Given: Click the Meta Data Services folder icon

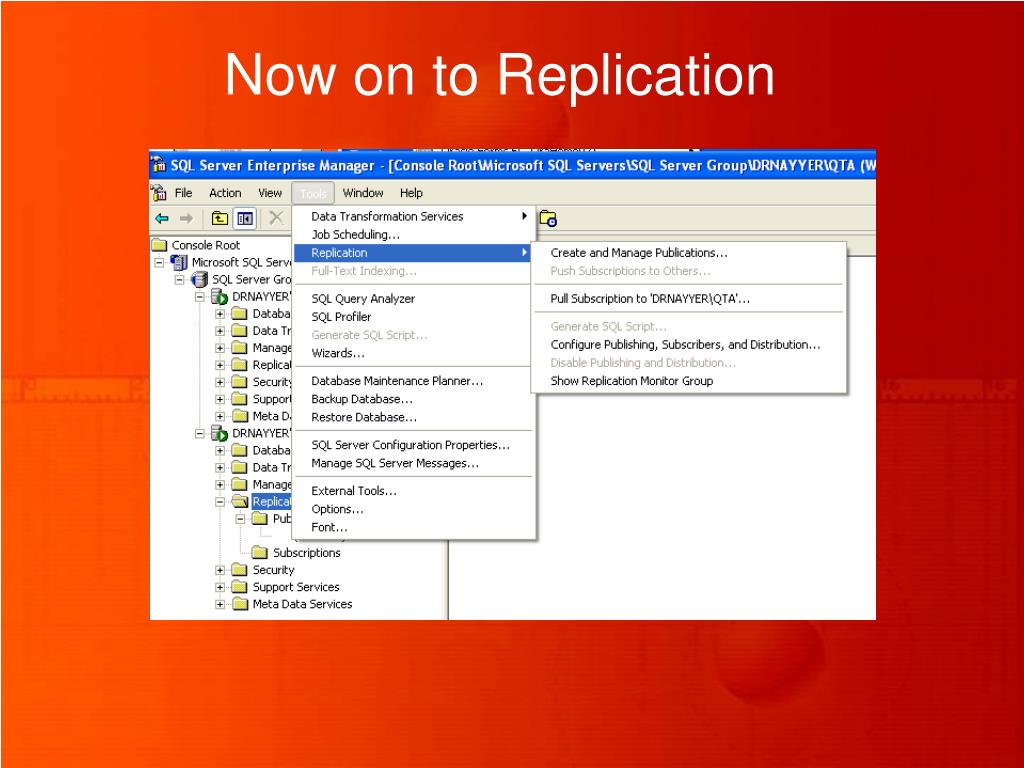Looking at the screenshot, I should [x=240, y=603].
